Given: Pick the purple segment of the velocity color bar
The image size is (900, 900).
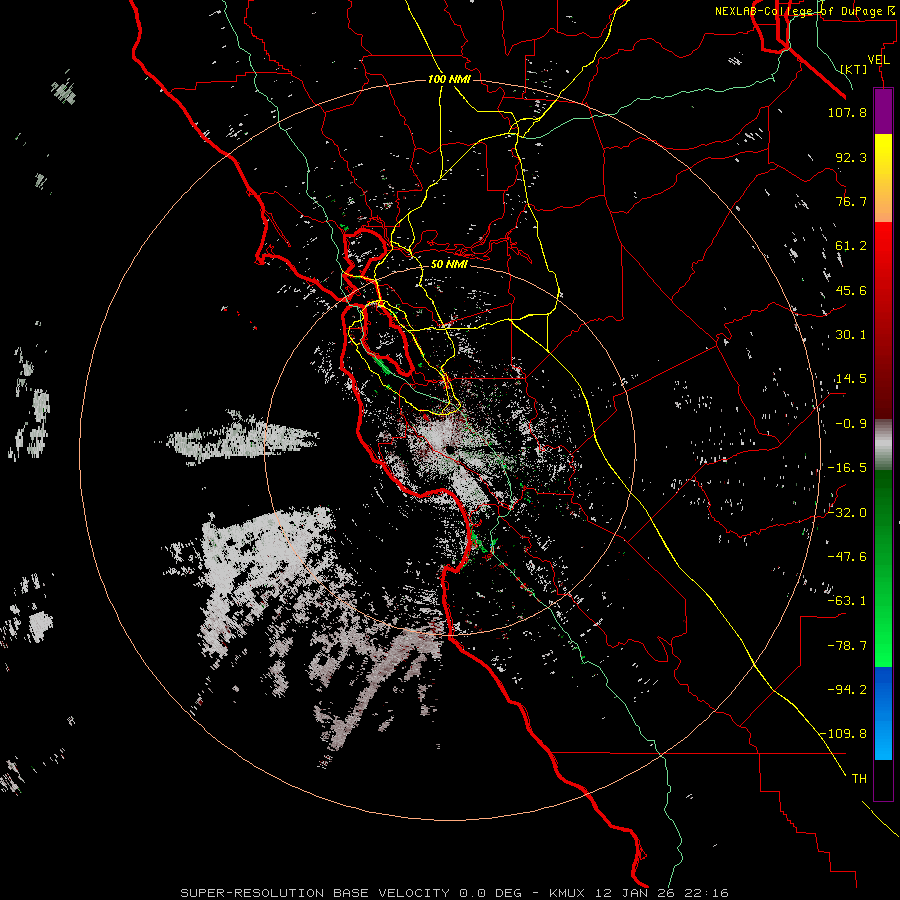Looking at the screenshot, I should click(x=883, y=111).
